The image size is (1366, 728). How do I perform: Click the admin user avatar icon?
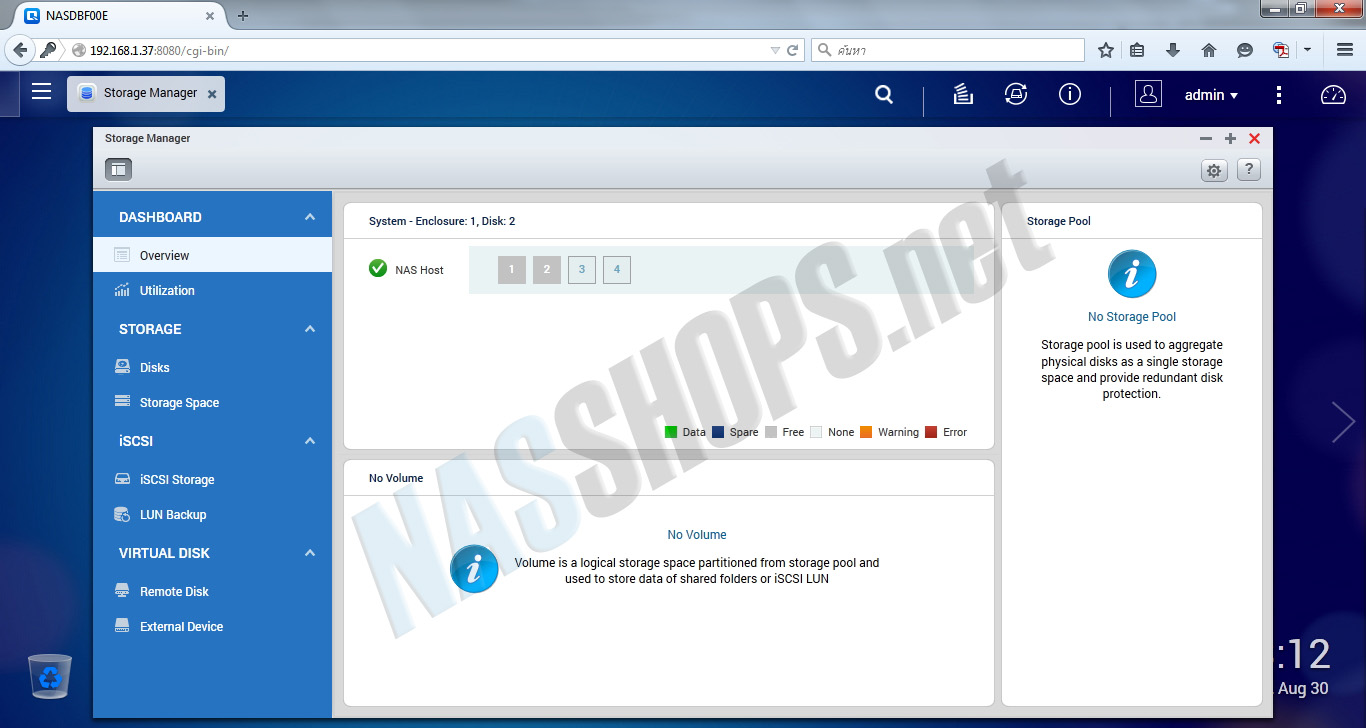click(x=1148, y=94)
